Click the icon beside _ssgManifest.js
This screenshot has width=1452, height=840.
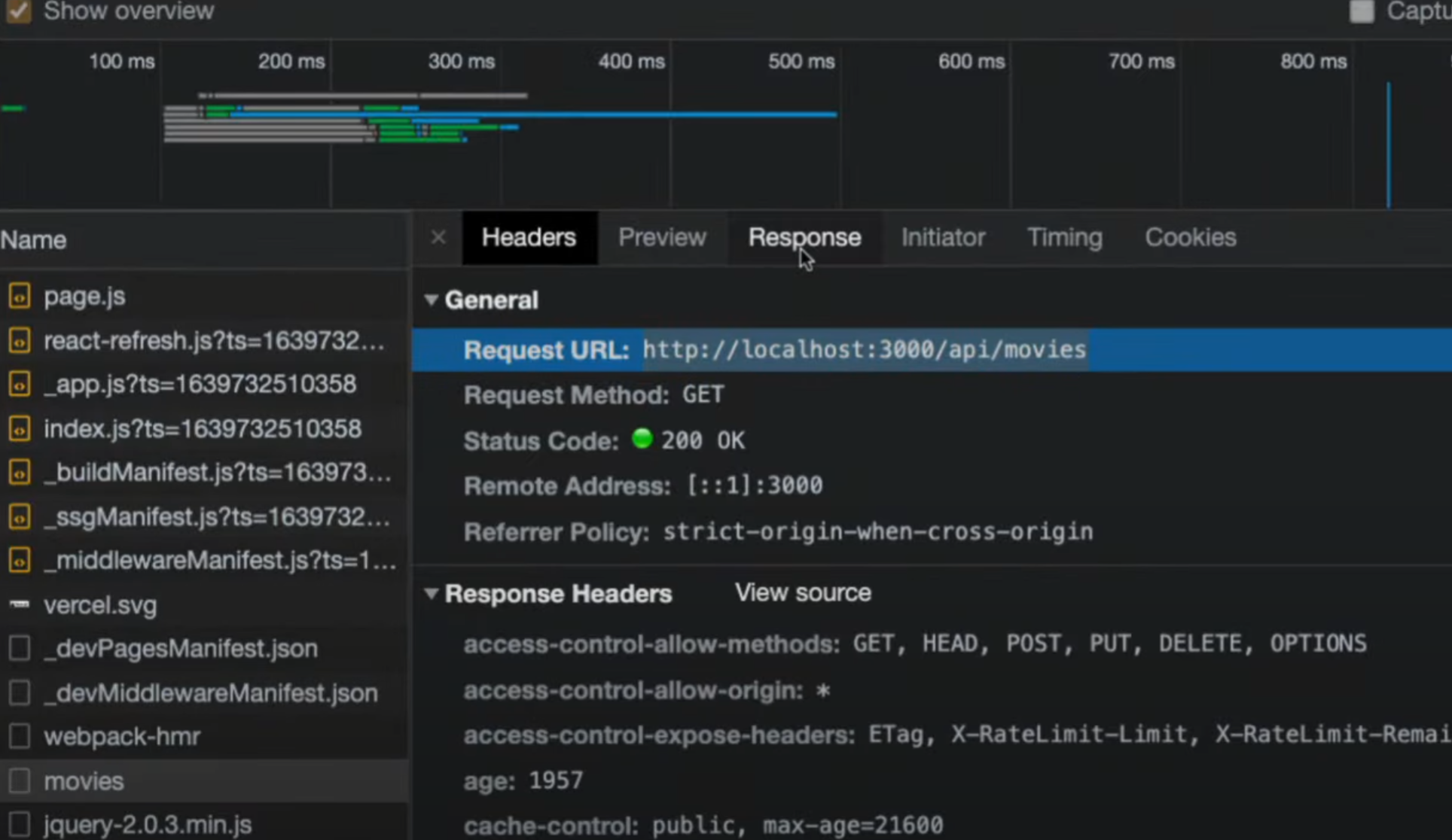20,517
